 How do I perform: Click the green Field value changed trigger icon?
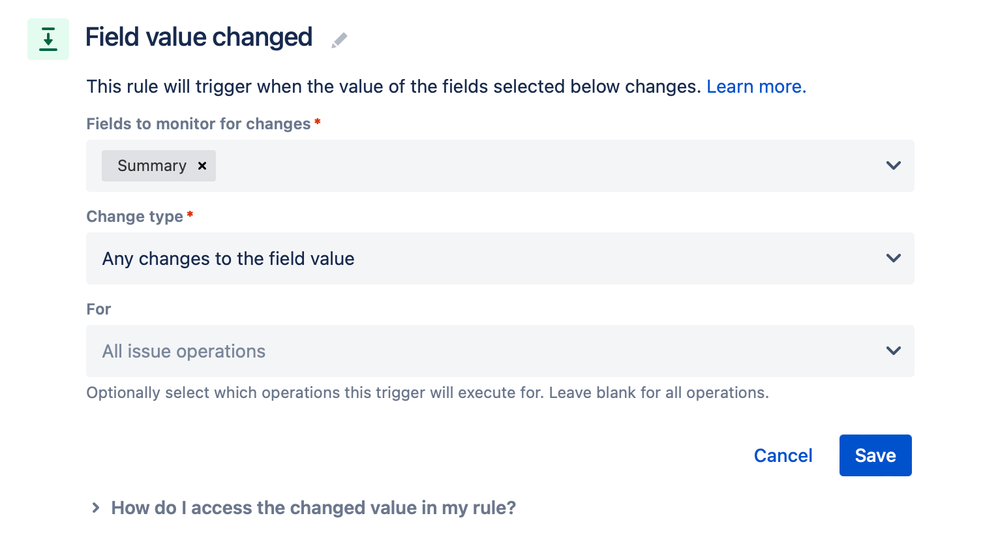[x=48, y=39]
